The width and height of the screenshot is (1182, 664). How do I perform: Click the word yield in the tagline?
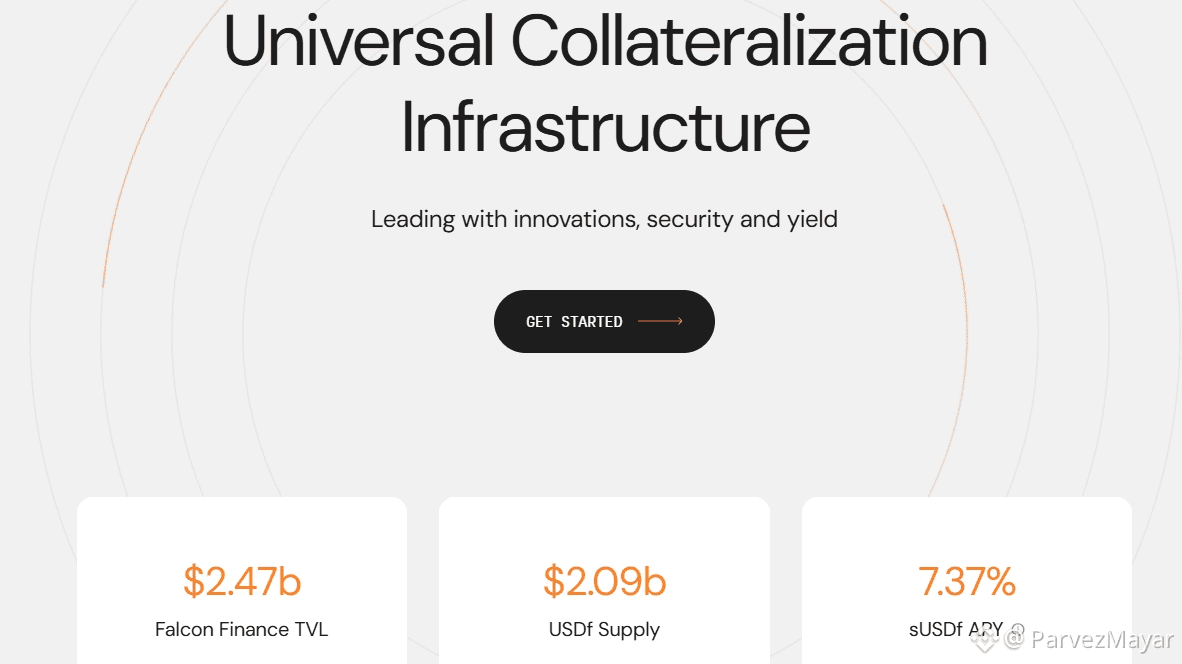812,219
